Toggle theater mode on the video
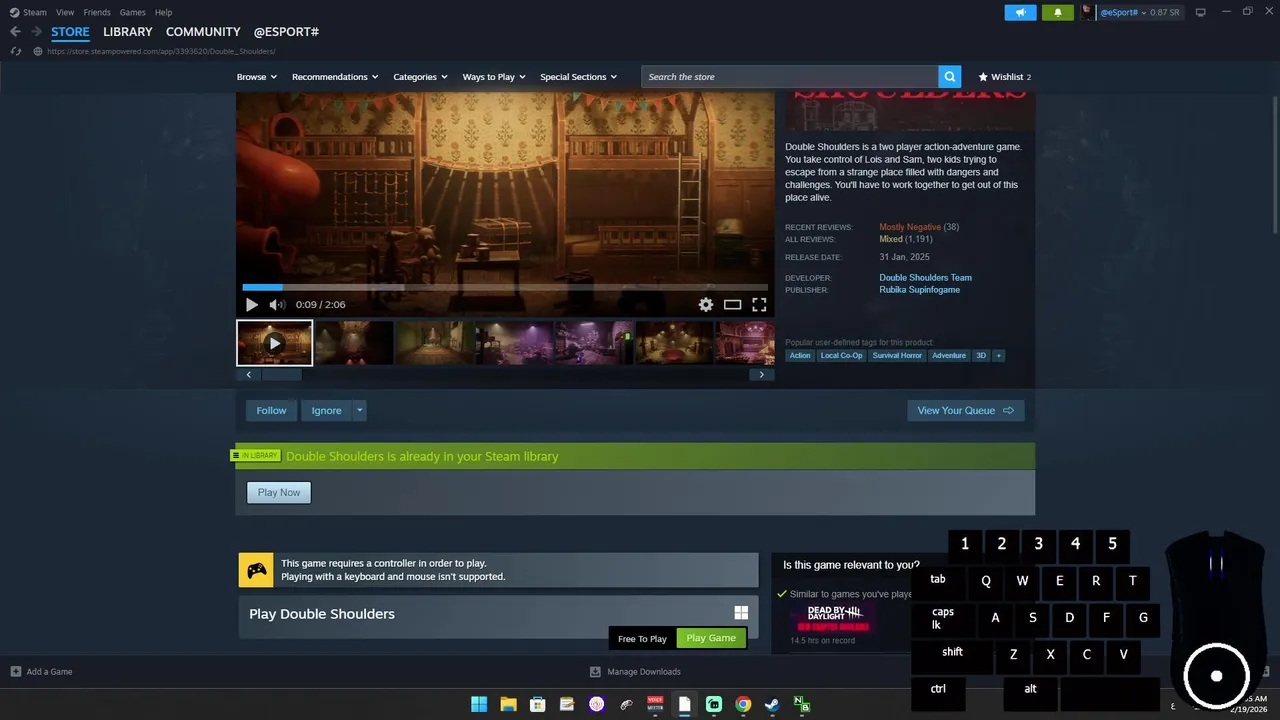Image resolution: width=1280 pixels, height=720 pixels. click(733, 305)
